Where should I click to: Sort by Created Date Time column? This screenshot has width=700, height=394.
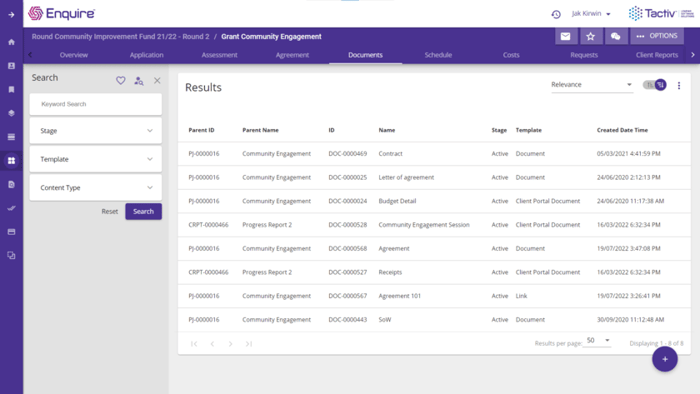pyautogui.click(x=622, y=130)
